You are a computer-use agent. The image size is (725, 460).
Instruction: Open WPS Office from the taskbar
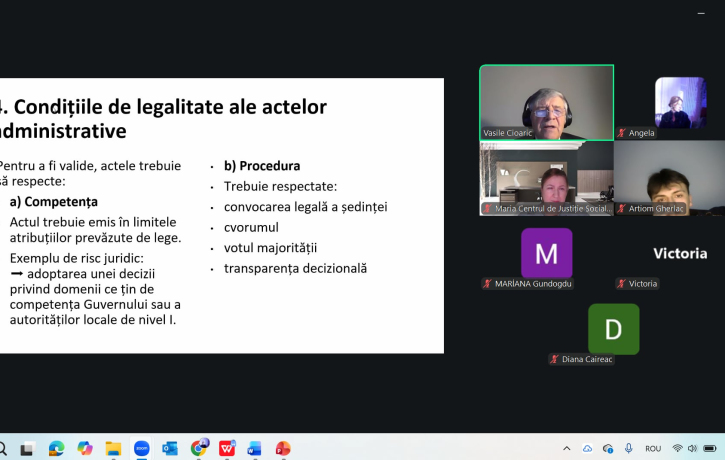click(227, 448)
